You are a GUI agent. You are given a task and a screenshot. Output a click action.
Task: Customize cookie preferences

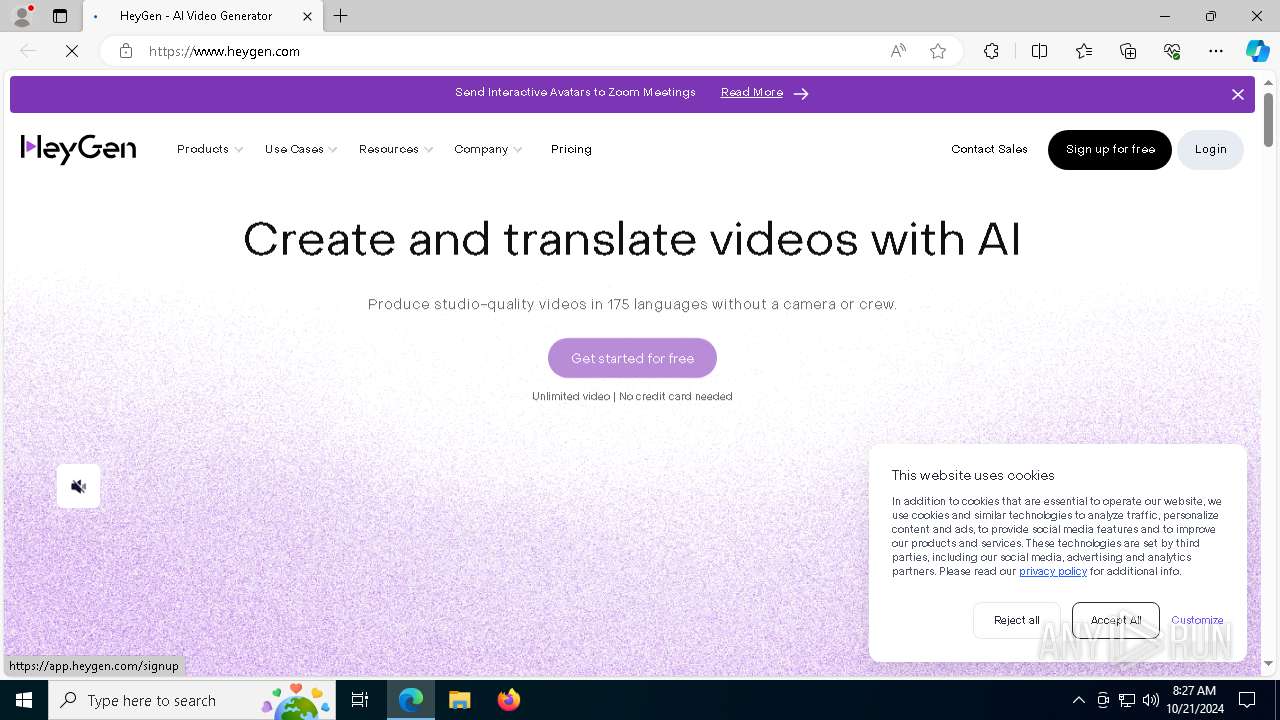(1197, 620)
